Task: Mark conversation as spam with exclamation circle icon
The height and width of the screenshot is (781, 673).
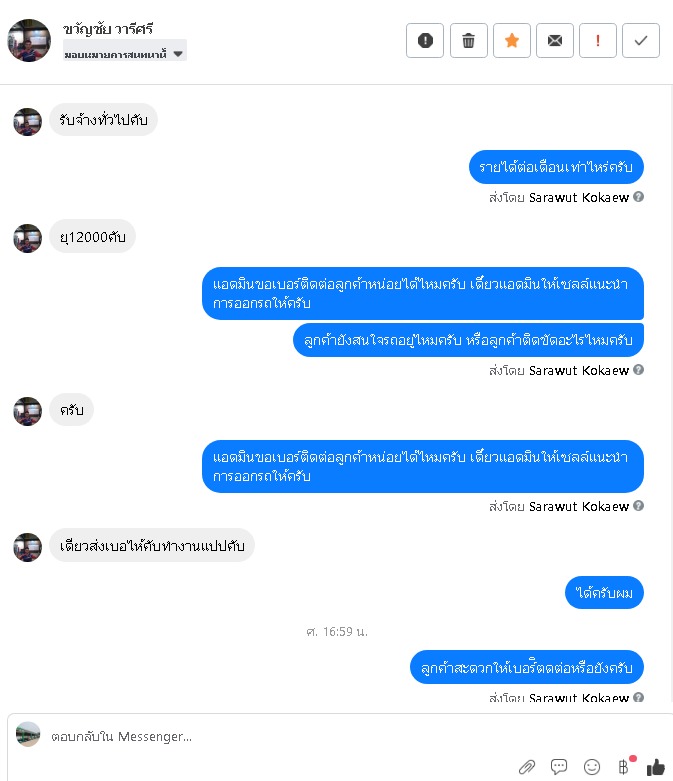Action: pos(424,40)
